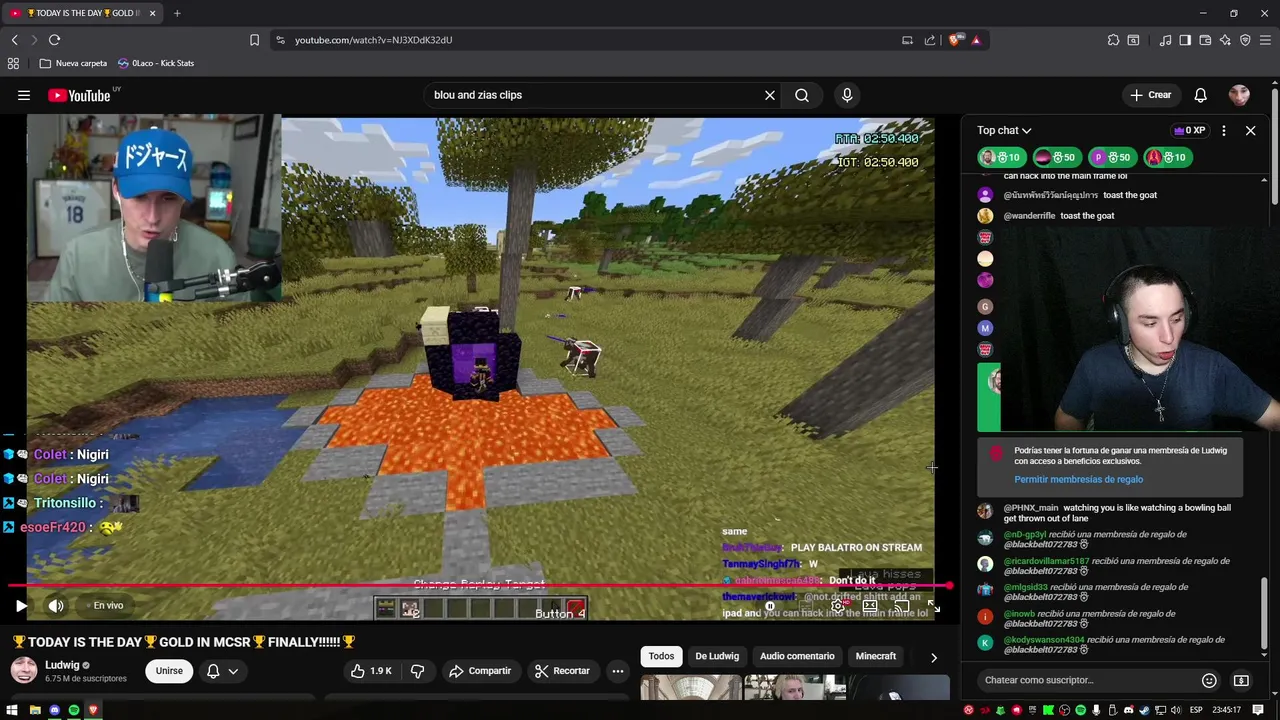This screenshot has width=1280, height=720.
Task: Open more actions ellipsis under video
Action: [618, 671]
